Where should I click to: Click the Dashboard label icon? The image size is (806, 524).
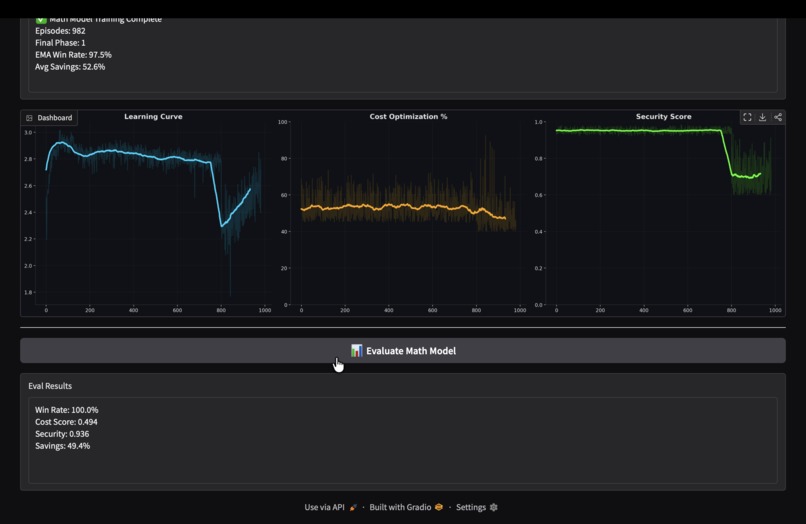(29, 118)
